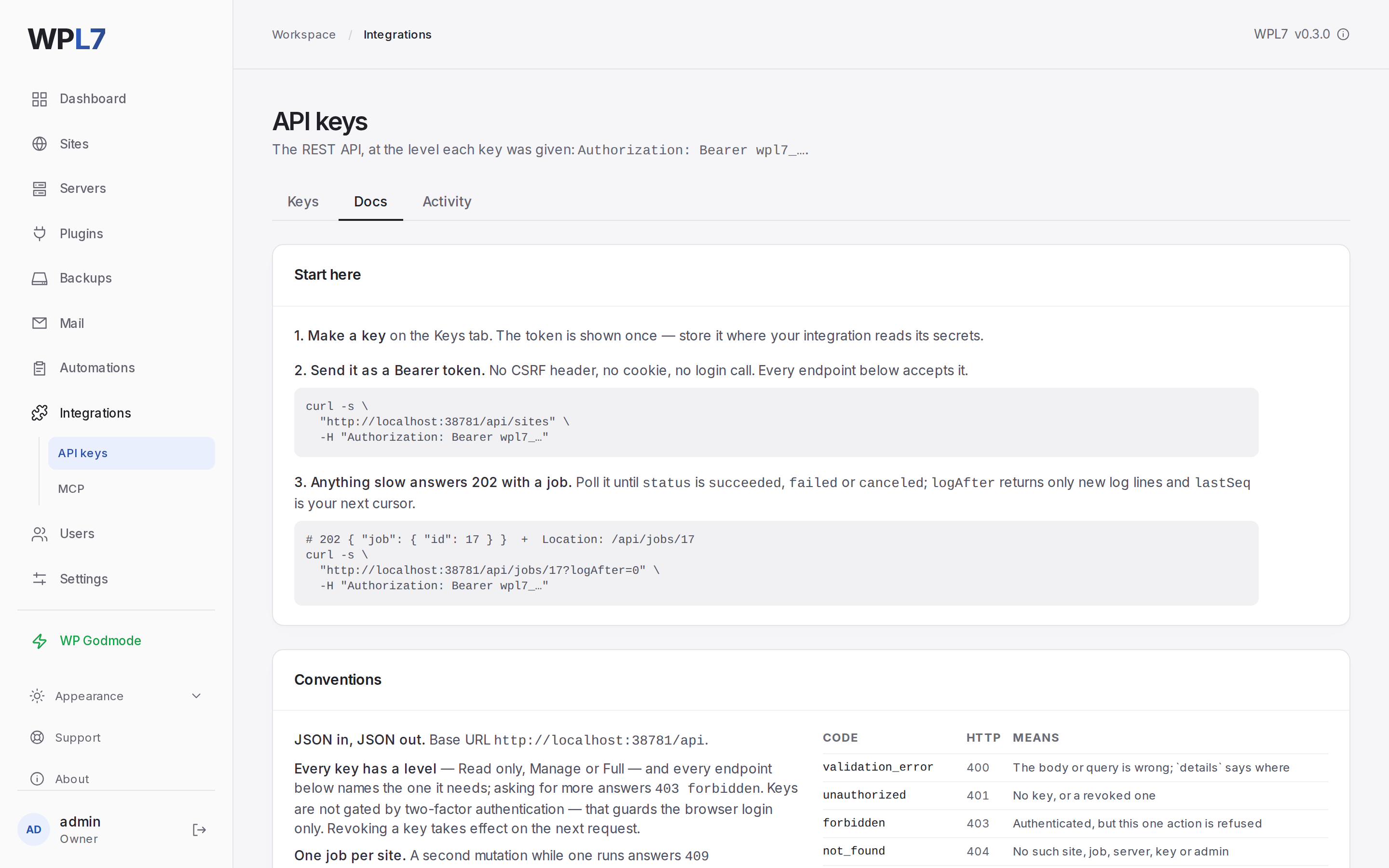Click the not_found code cell
1389x868 pixels.
tap(854, 851)
